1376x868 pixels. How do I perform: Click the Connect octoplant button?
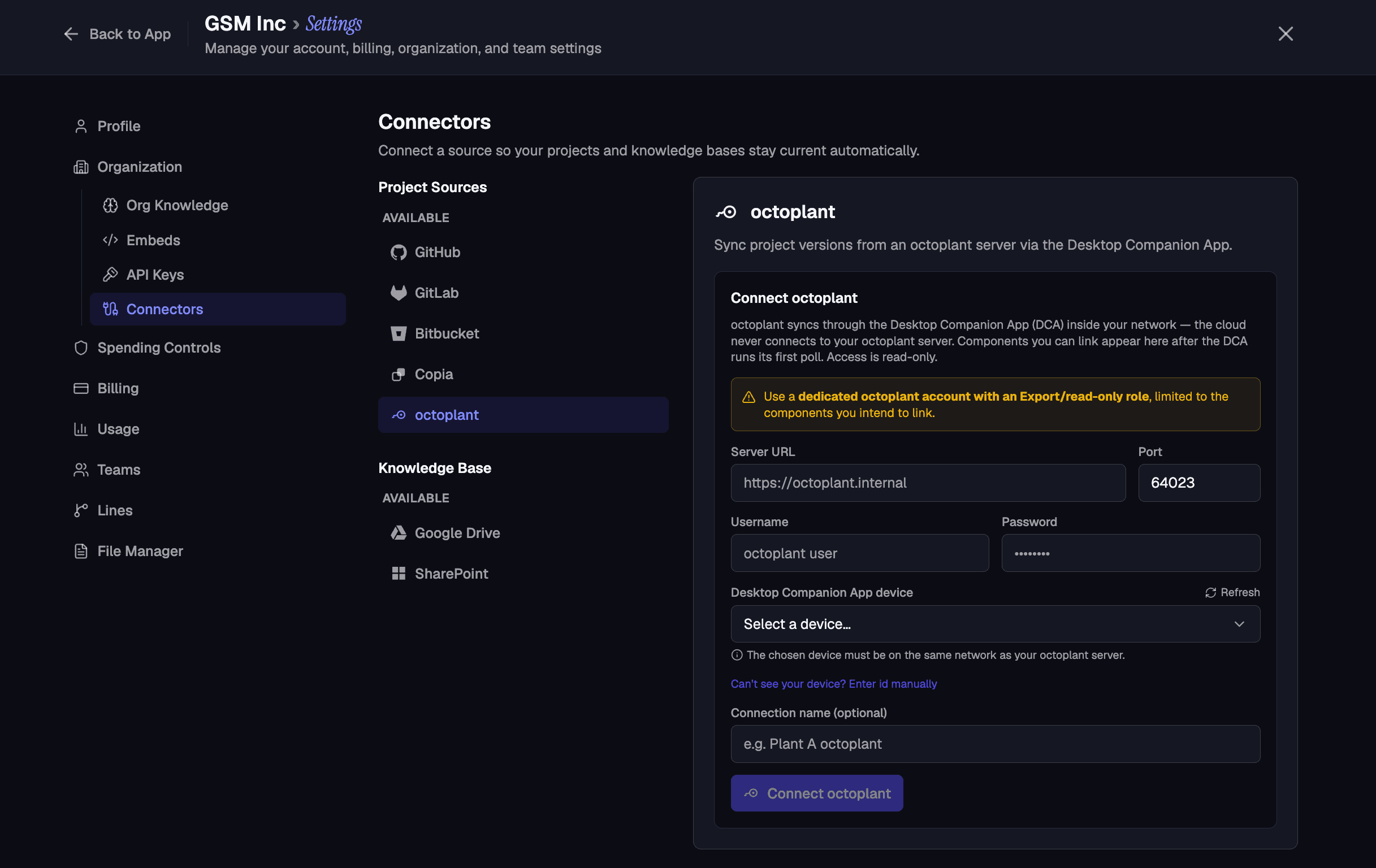coord(816,793)
